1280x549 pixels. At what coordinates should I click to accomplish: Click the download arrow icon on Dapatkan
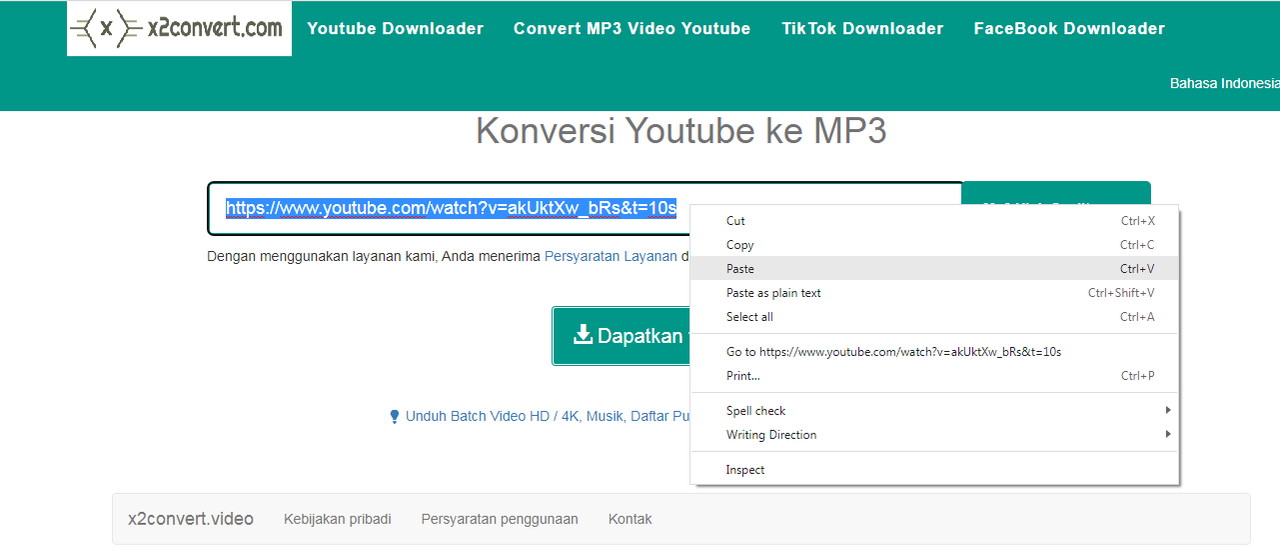(583, 335)
